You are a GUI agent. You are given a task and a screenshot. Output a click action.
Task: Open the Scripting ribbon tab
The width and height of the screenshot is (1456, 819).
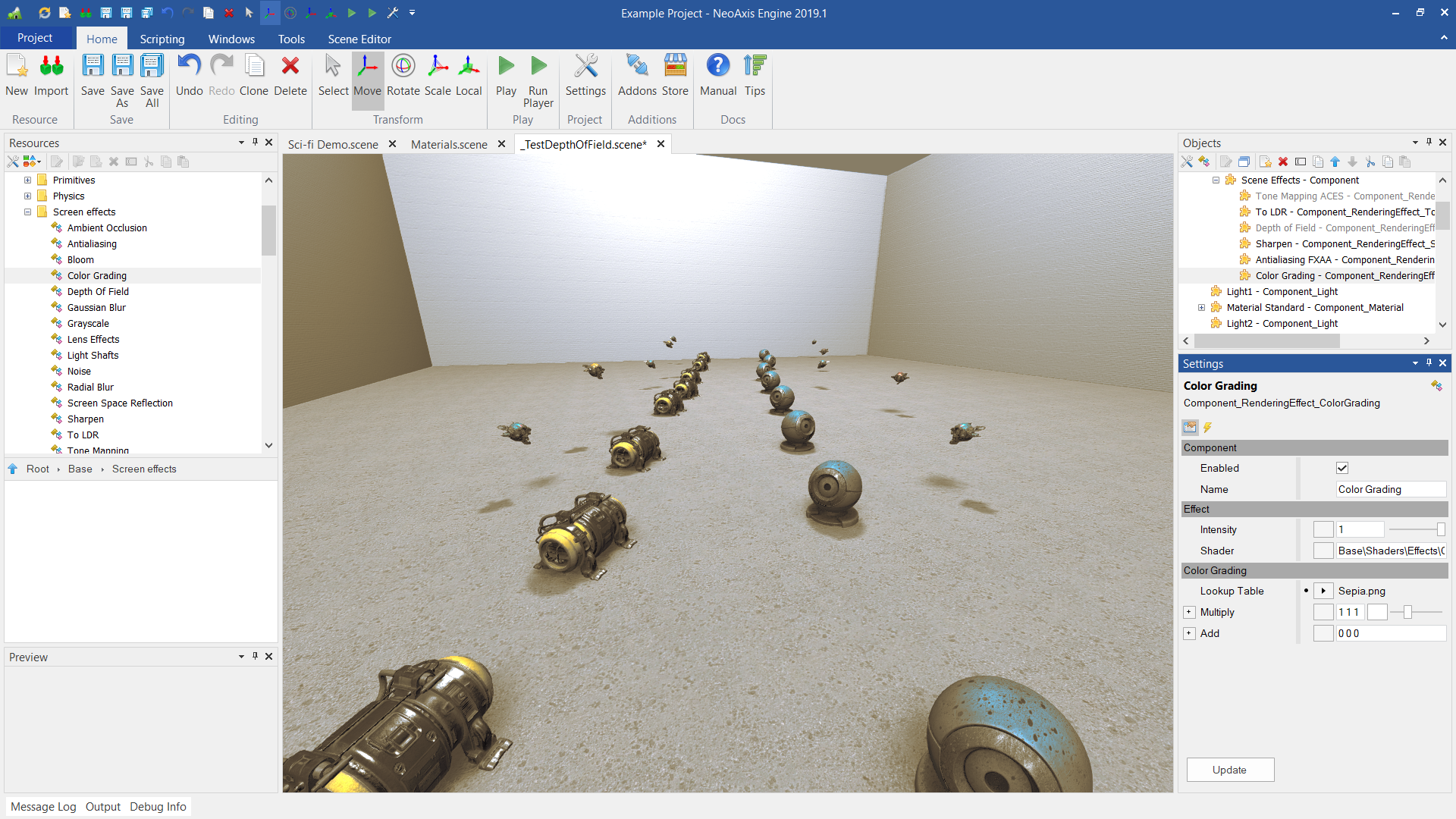click(162, 39)
